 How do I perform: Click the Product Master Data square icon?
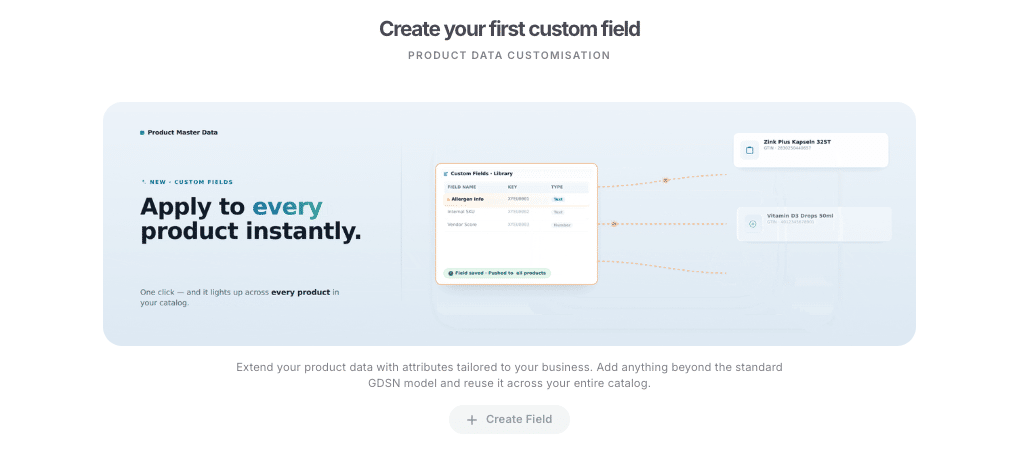click(142, 132)
